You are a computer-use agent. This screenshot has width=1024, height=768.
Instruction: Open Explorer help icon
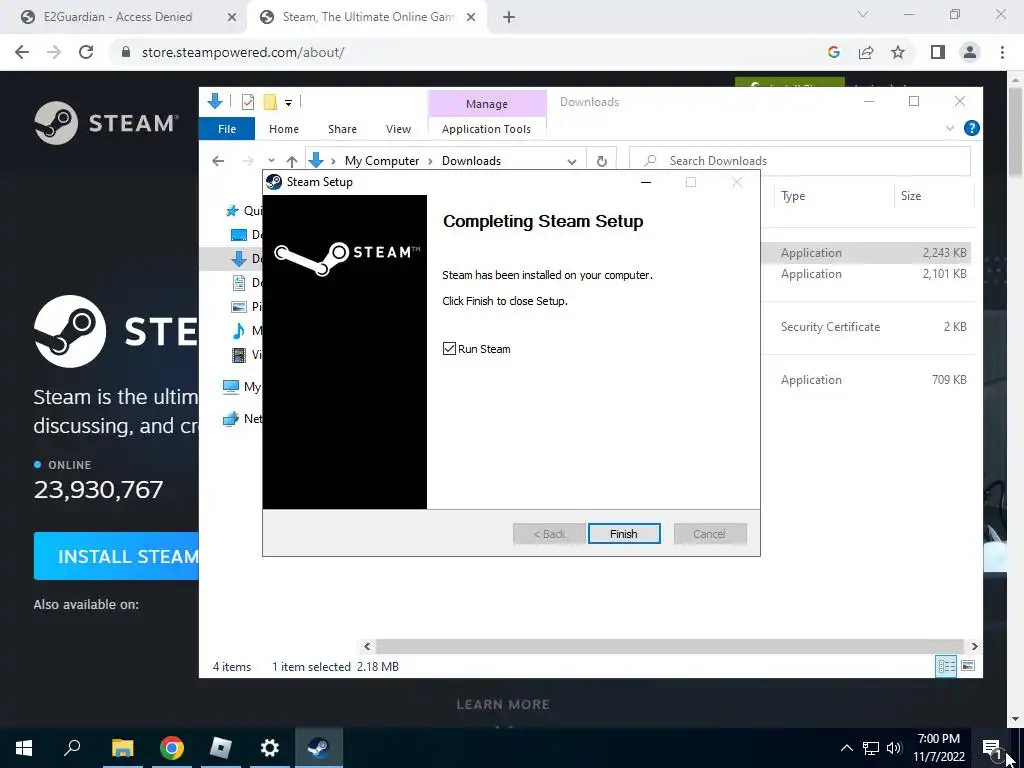click(971, 128)
